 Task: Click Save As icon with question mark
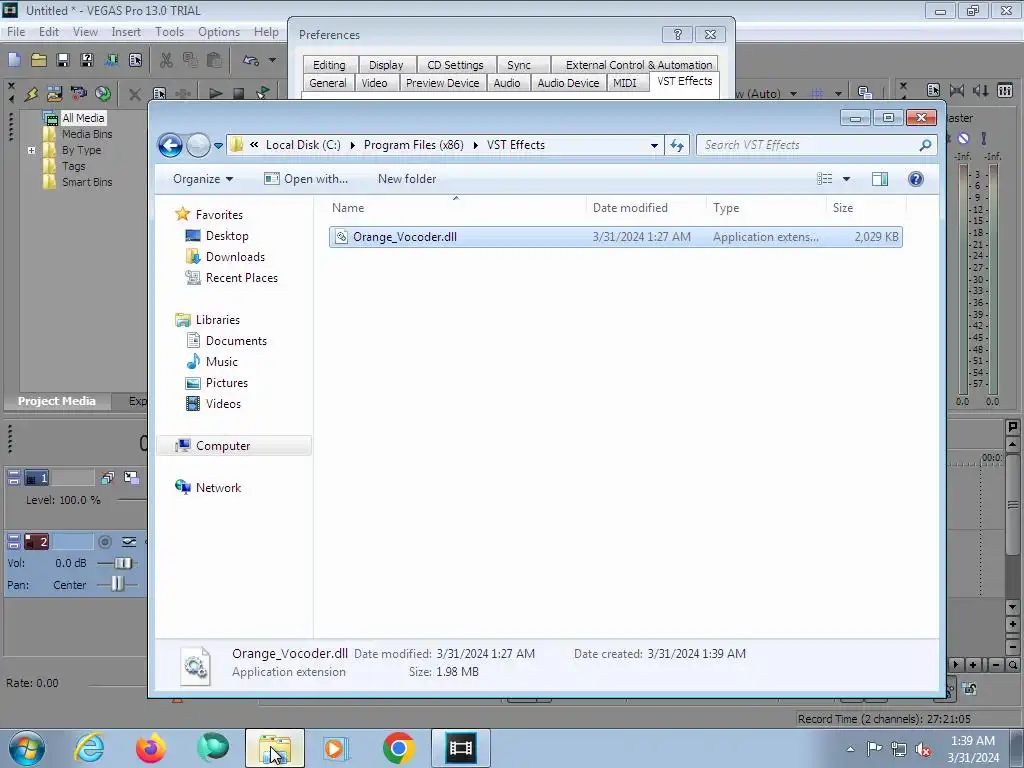click(87, 60)
